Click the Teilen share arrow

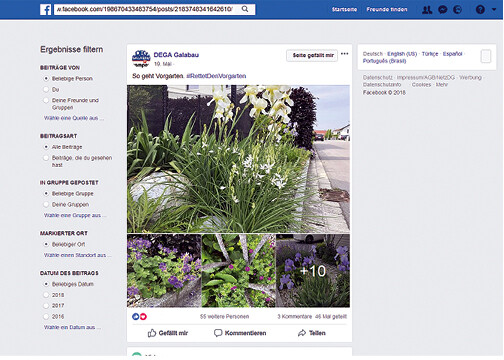pyautogui.click(x=302, y=333)
